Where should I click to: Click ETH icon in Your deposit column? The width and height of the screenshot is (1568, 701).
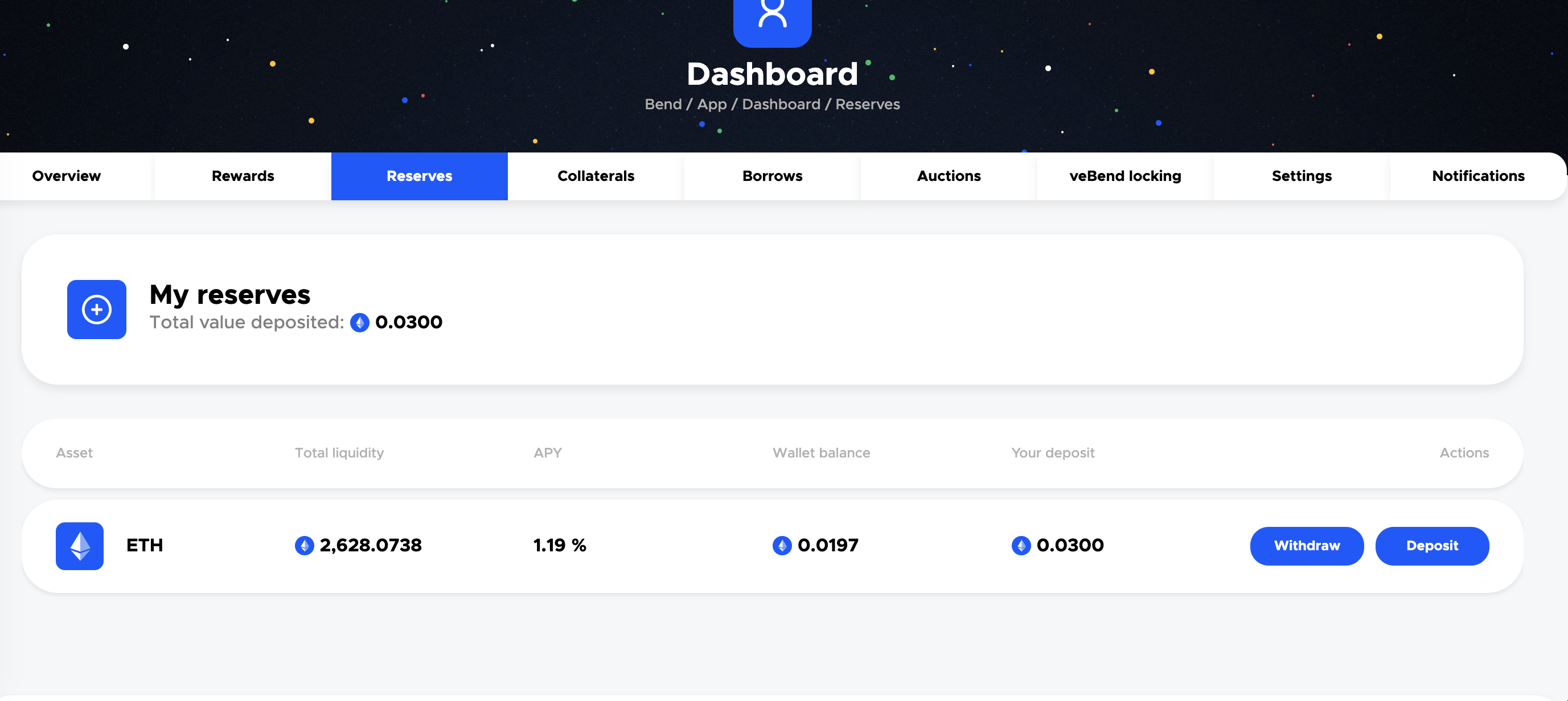coord(1021,545)
